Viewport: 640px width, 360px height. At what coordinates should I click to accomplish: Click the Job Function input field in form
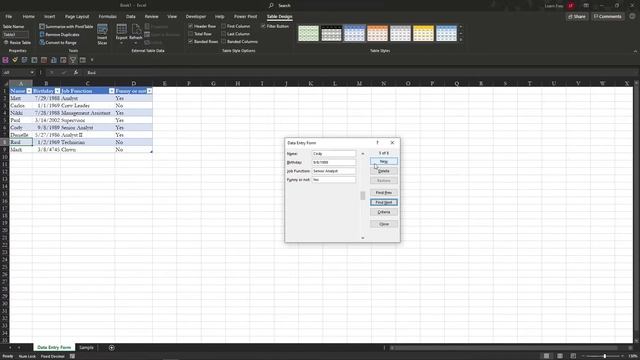334,171
